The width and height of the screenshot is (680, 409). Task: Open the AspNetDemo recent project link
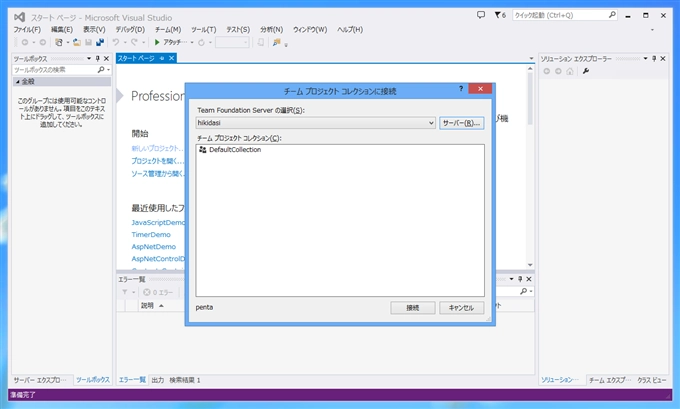pos(154,247)
